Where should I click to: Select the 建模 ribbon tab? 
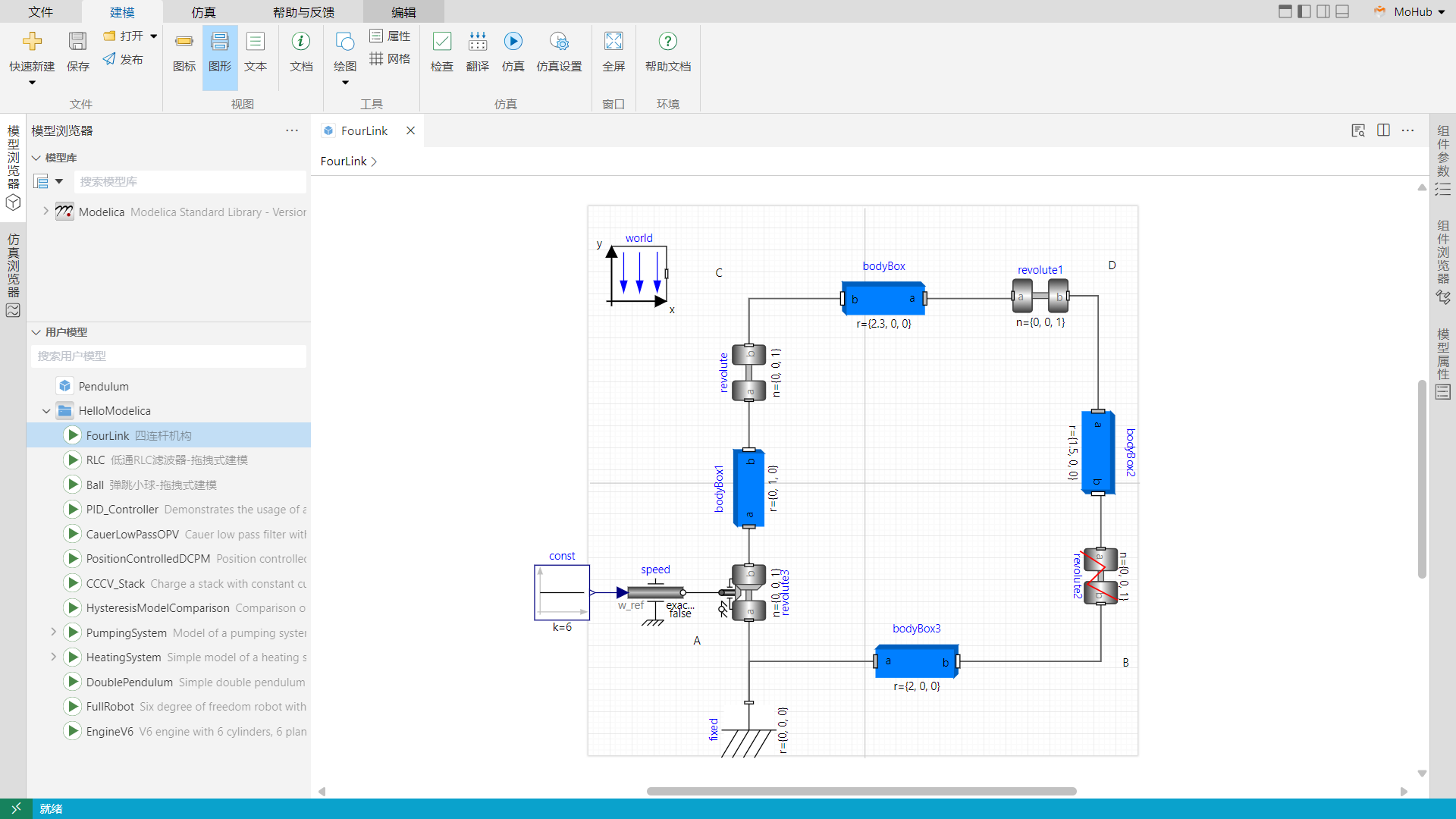(122, 12)
